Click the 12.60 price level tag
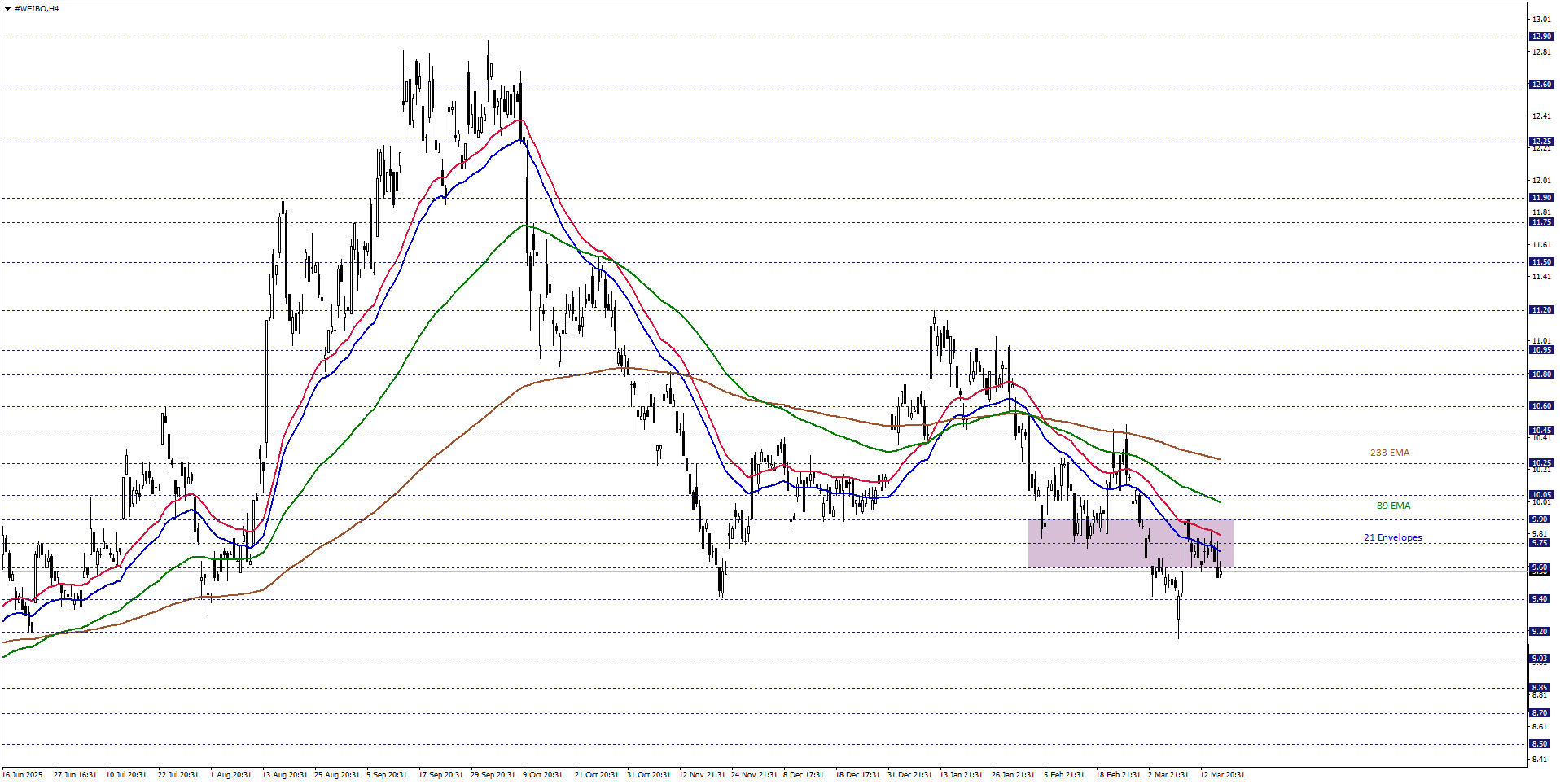The height and width of the screenshot is (784, 1560). (1540, 85)
